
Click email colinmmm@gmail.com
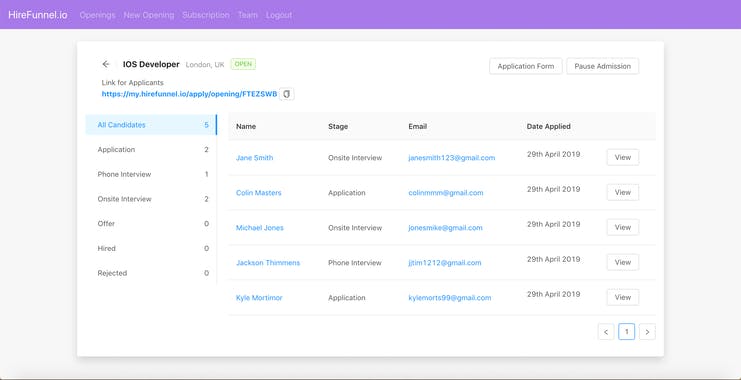446,193
